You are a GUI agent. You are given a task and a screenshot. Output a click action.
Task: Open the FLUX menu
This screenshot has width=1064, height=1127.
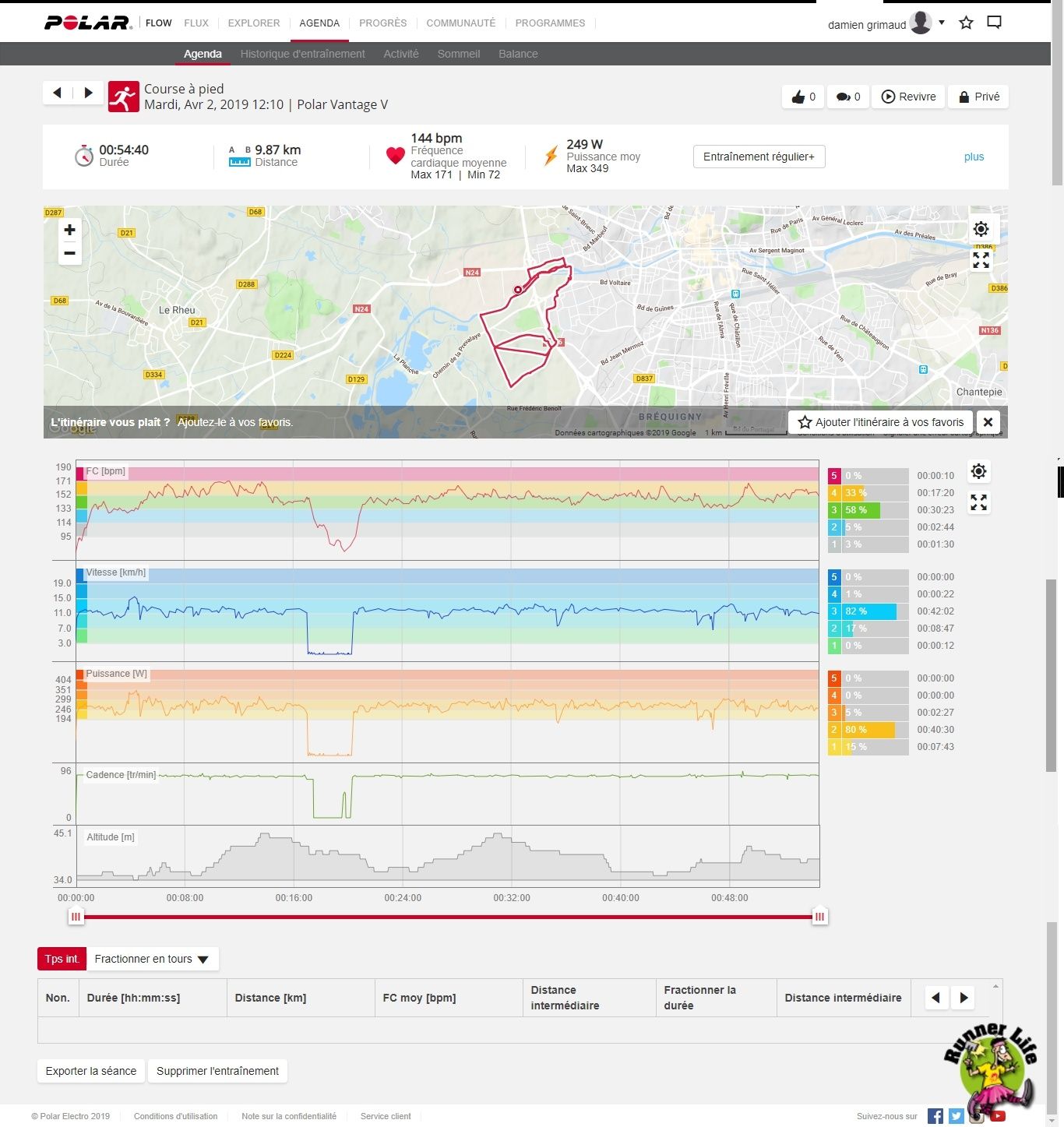point(196,23)
